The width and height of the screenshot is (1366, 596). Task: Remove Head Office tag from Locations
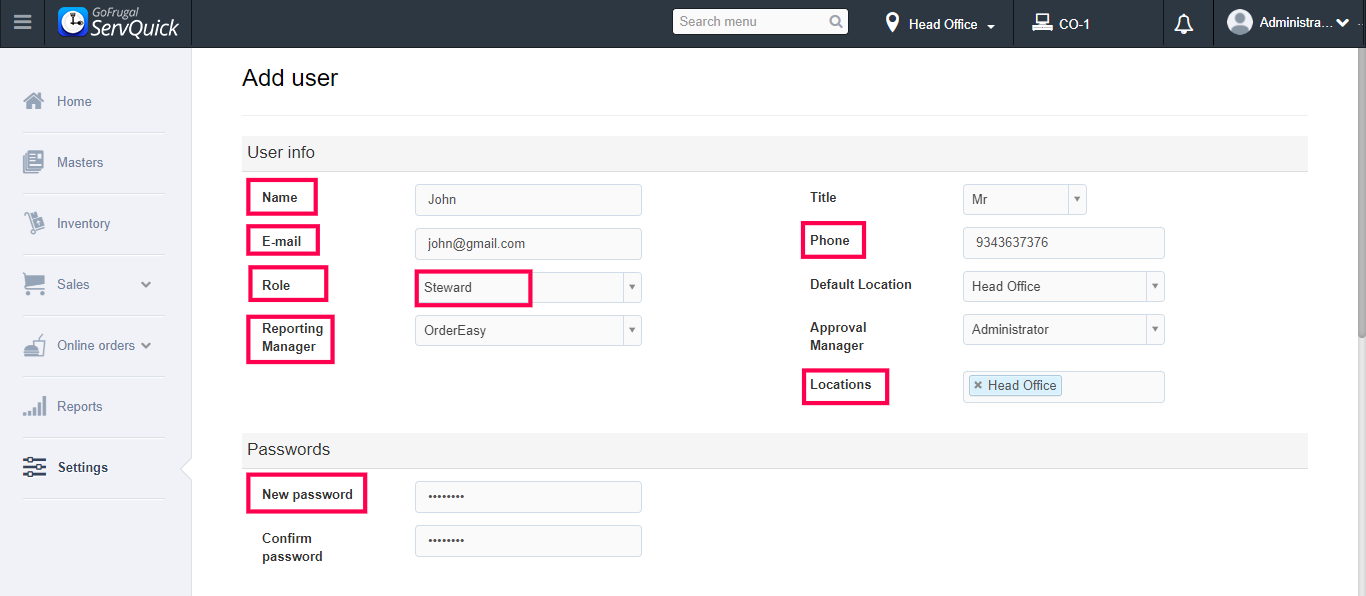978,385
